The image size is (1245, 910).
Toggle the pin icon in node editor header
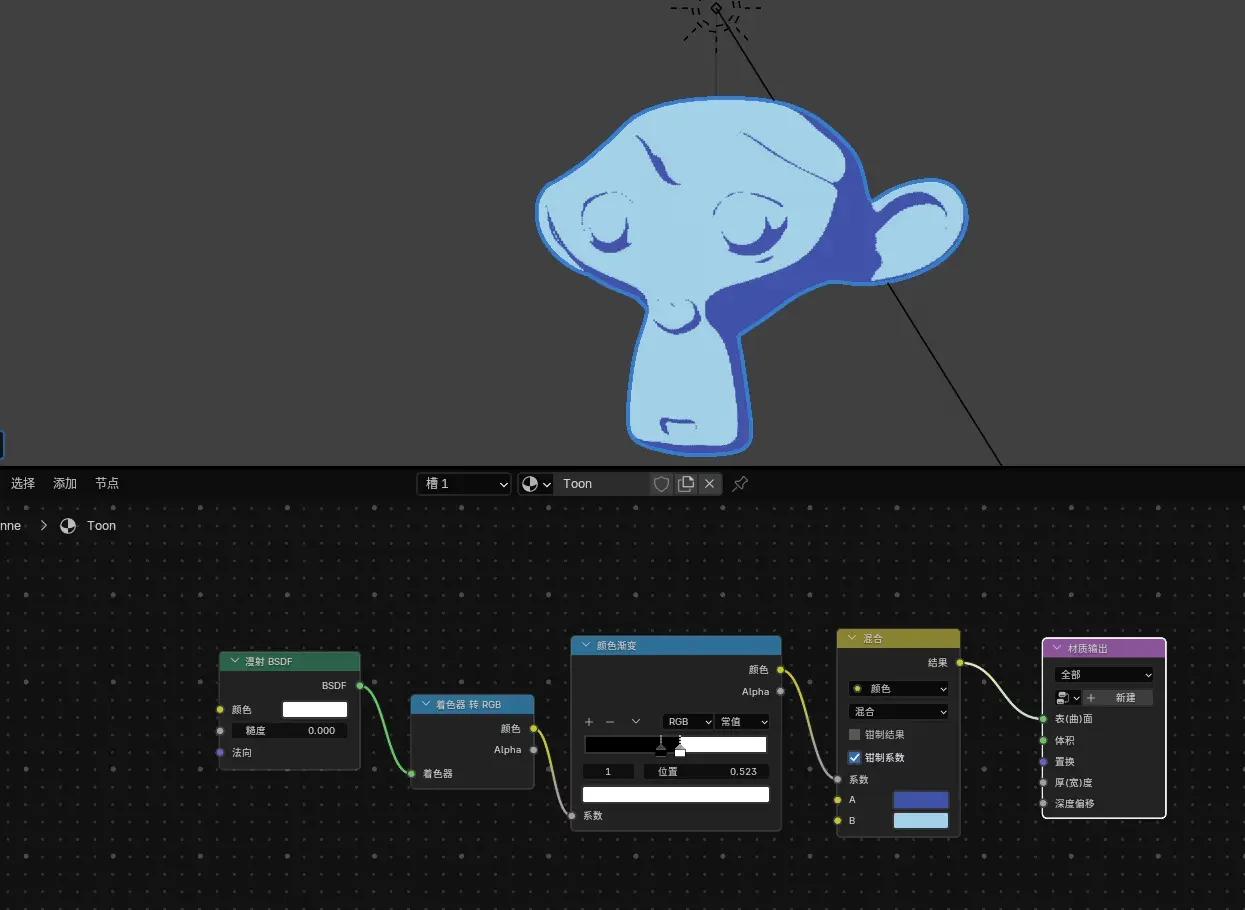[740, 484]
